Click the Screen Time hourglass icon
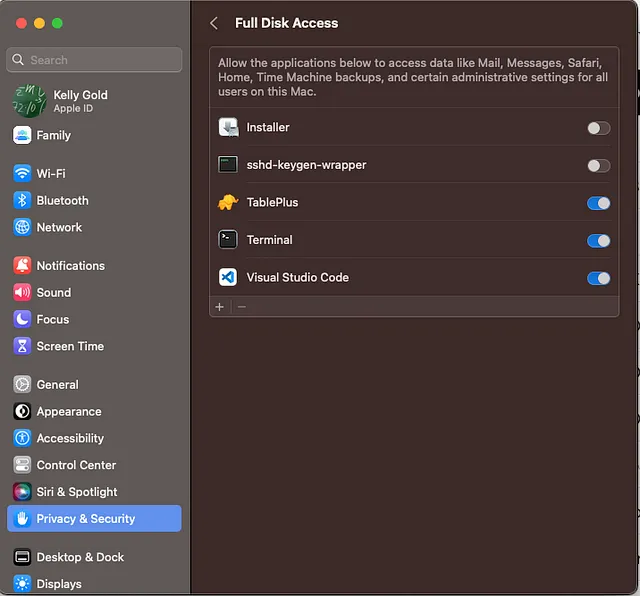Screen dimensions: 640x596 pos(22,347)
